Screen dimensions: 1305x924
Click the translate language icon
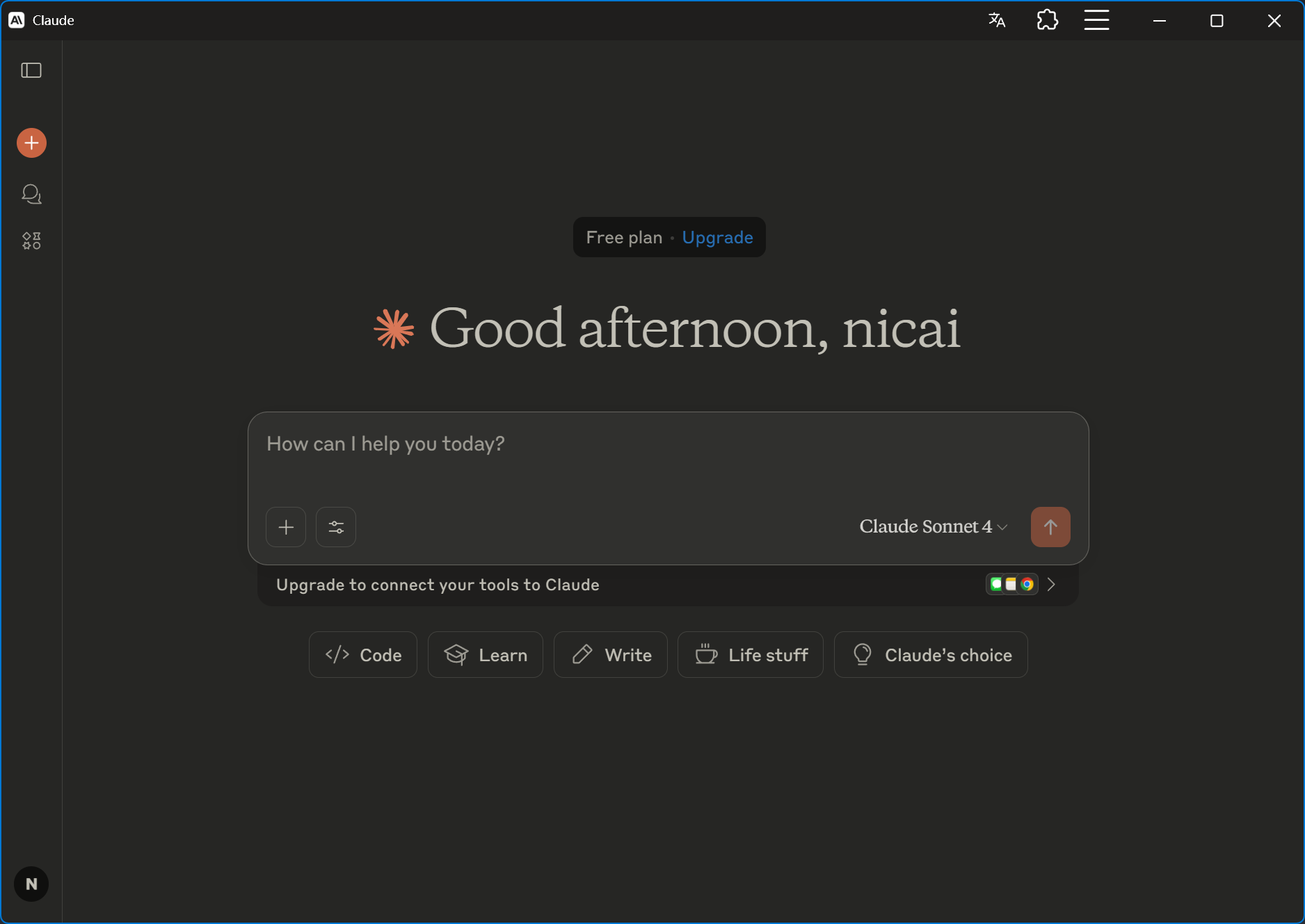pos(997,20)
